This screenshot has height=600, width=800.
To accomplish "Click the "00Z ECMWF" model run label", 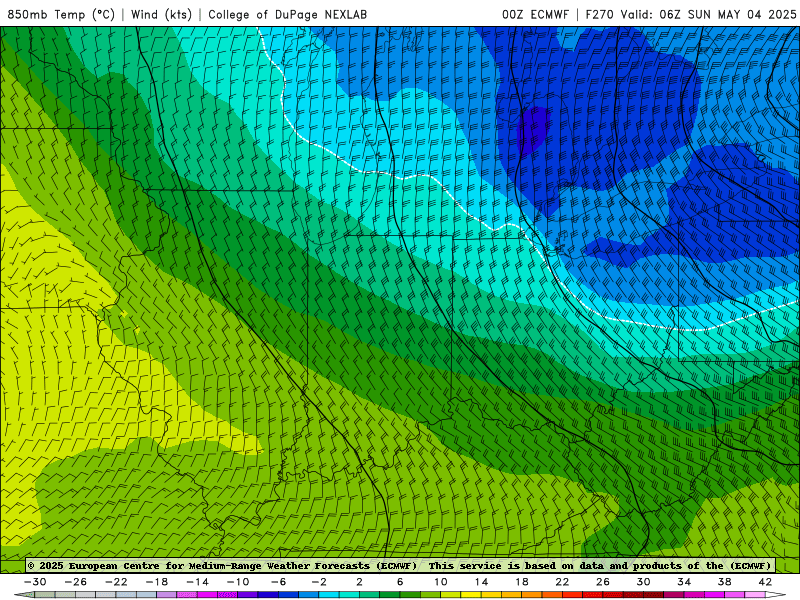I will tap(535, 14).
